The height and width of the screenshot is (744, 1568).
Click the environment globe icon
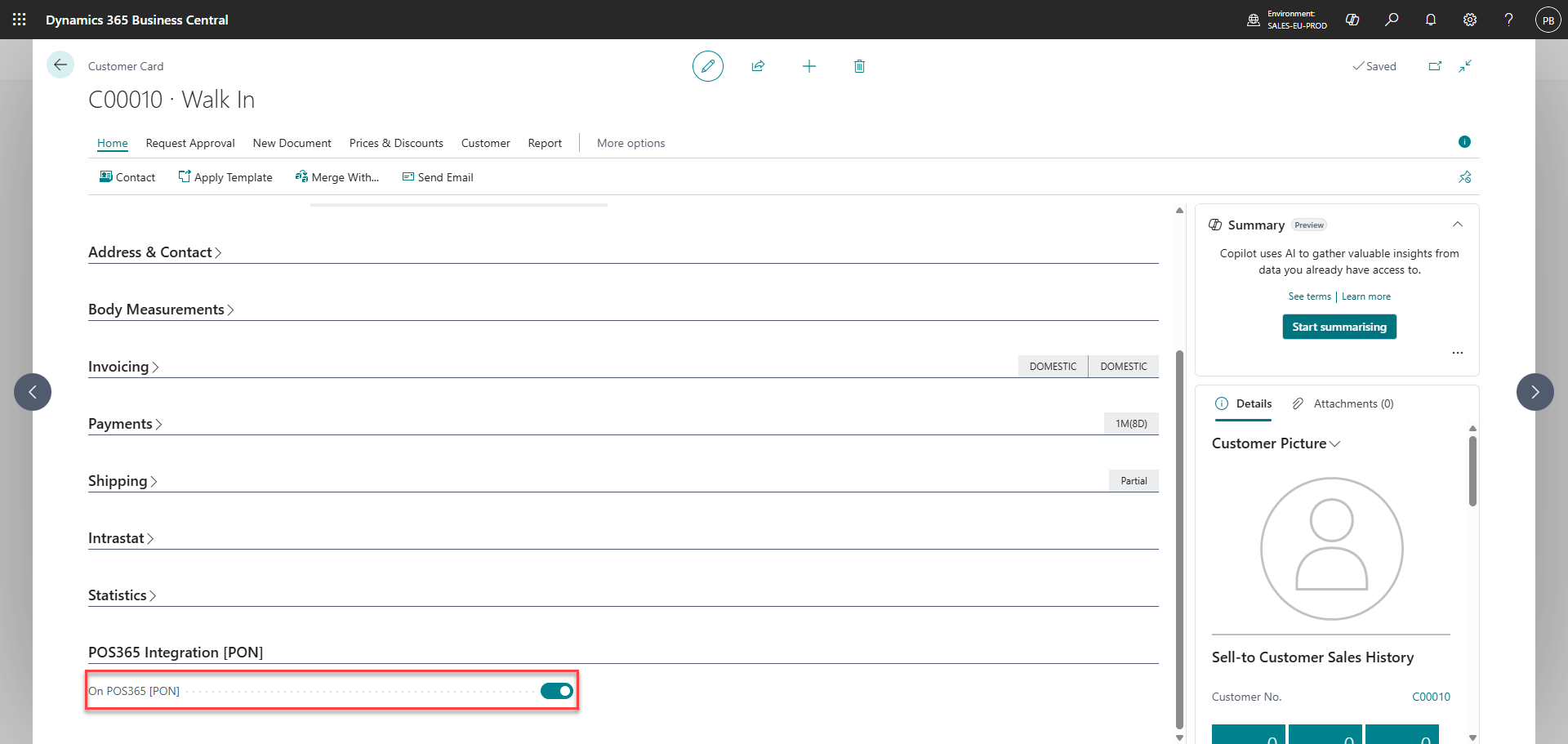point(1254,20)
